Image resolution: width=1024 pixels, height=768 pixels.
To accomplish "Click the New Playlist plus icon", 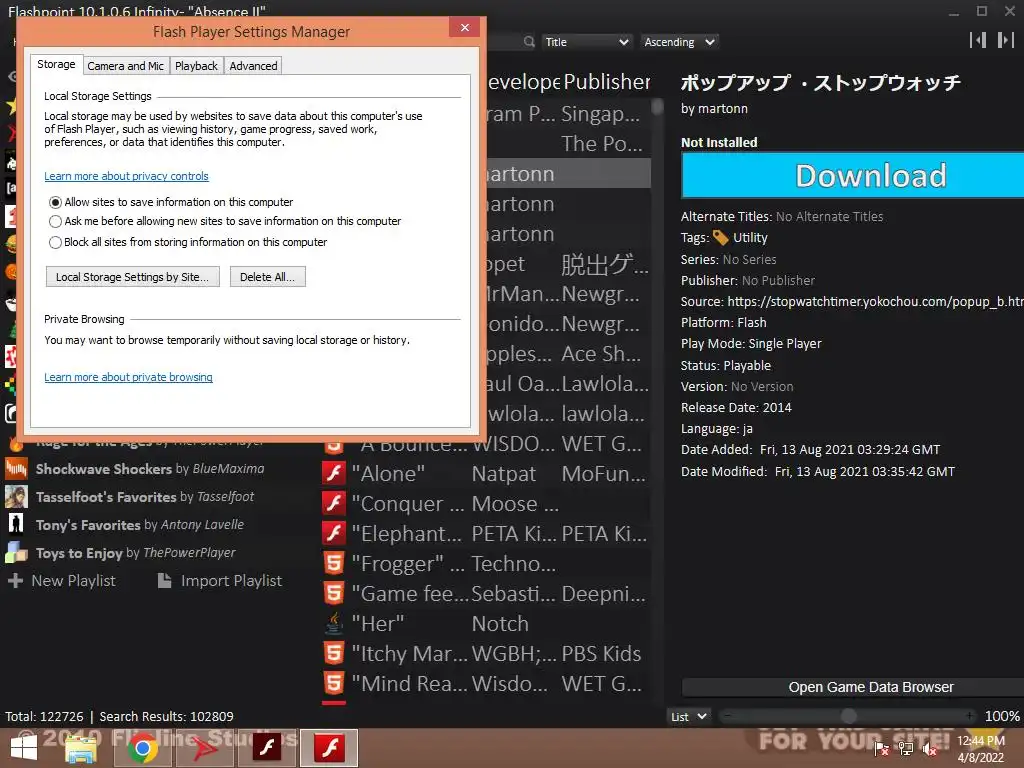I will pyautogui.click(x=16, y=581).
